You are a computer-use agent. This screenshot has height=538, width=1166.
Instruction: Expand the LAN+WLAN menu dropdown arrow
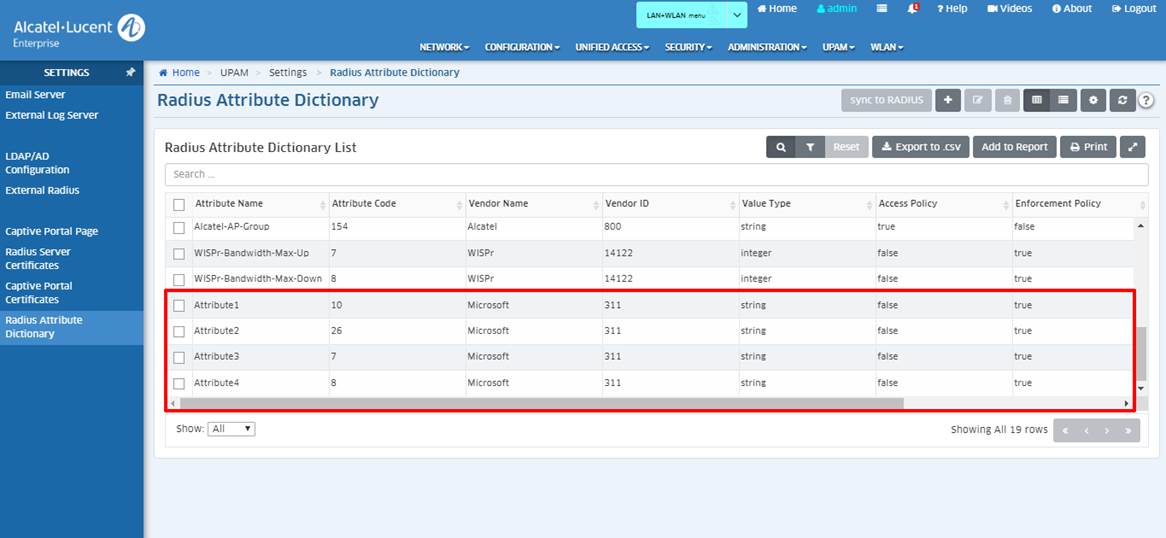(736, 15)
